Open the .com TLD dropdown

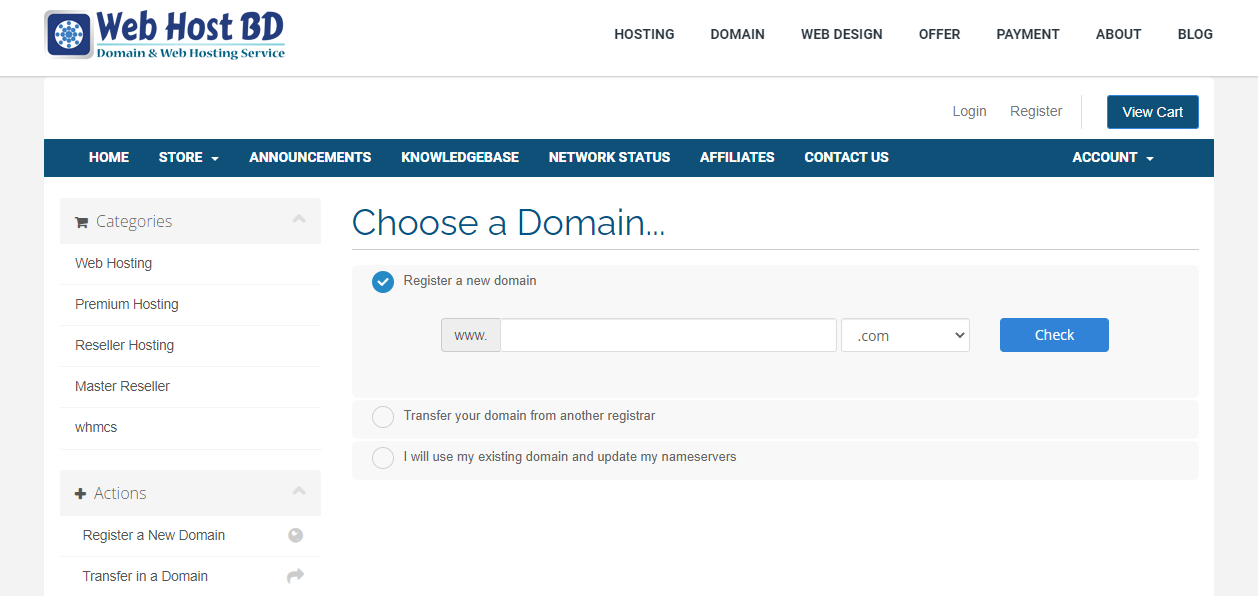coord(904,335)
